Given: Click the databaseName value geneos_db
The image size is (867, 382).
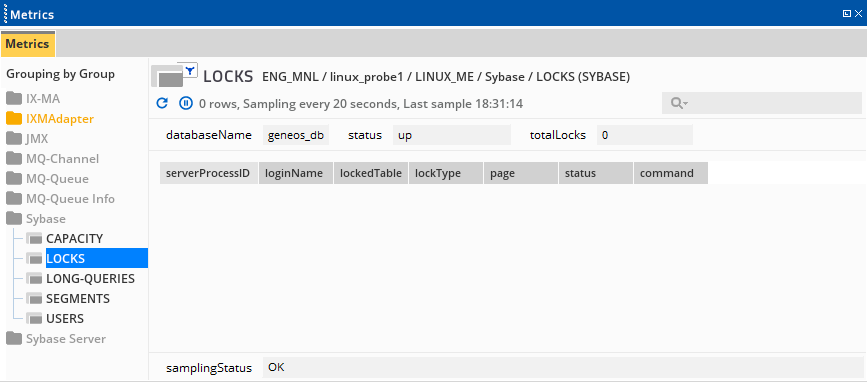Looking at the screenshot, I should tap(296, 135).
